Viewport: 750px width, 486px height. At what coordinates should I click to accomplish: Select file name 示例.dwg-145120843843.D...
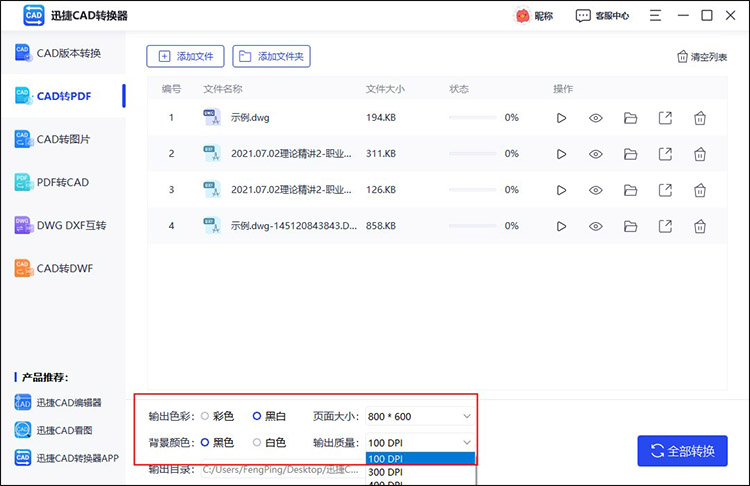pos(294,226)
